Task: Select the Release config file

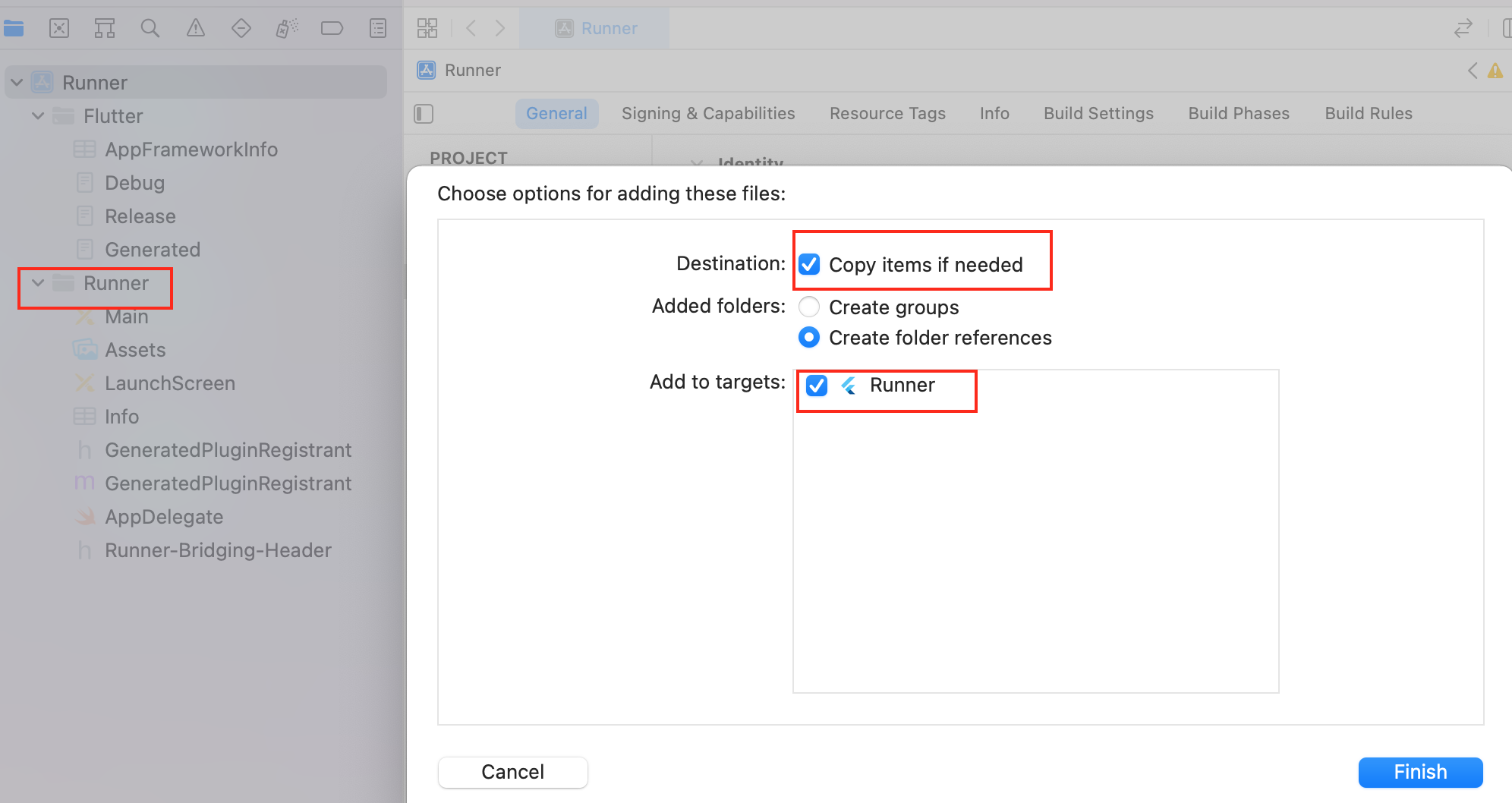Action: 140,216
